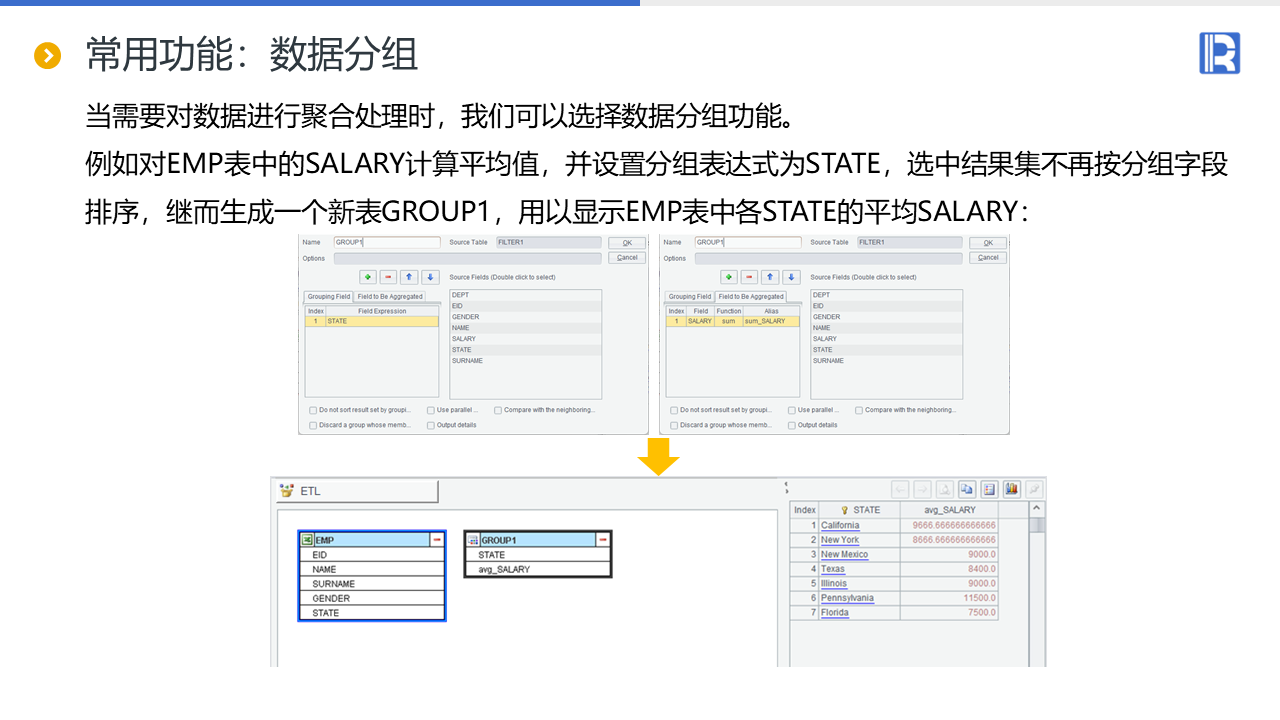The width and height of the screenshot is (1280, 720).
Task: Select the active Grouping Field tab
Action: point(329,297)
